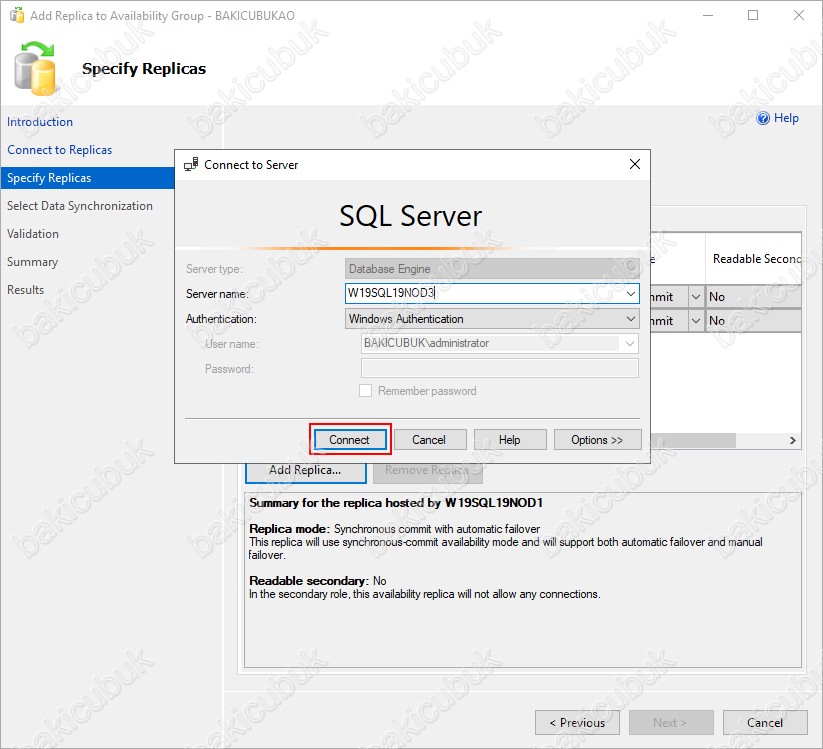Expand Options >> in the connection dialog
The width and height of the screenshot is (823, 749).
[x=597, y=439]
